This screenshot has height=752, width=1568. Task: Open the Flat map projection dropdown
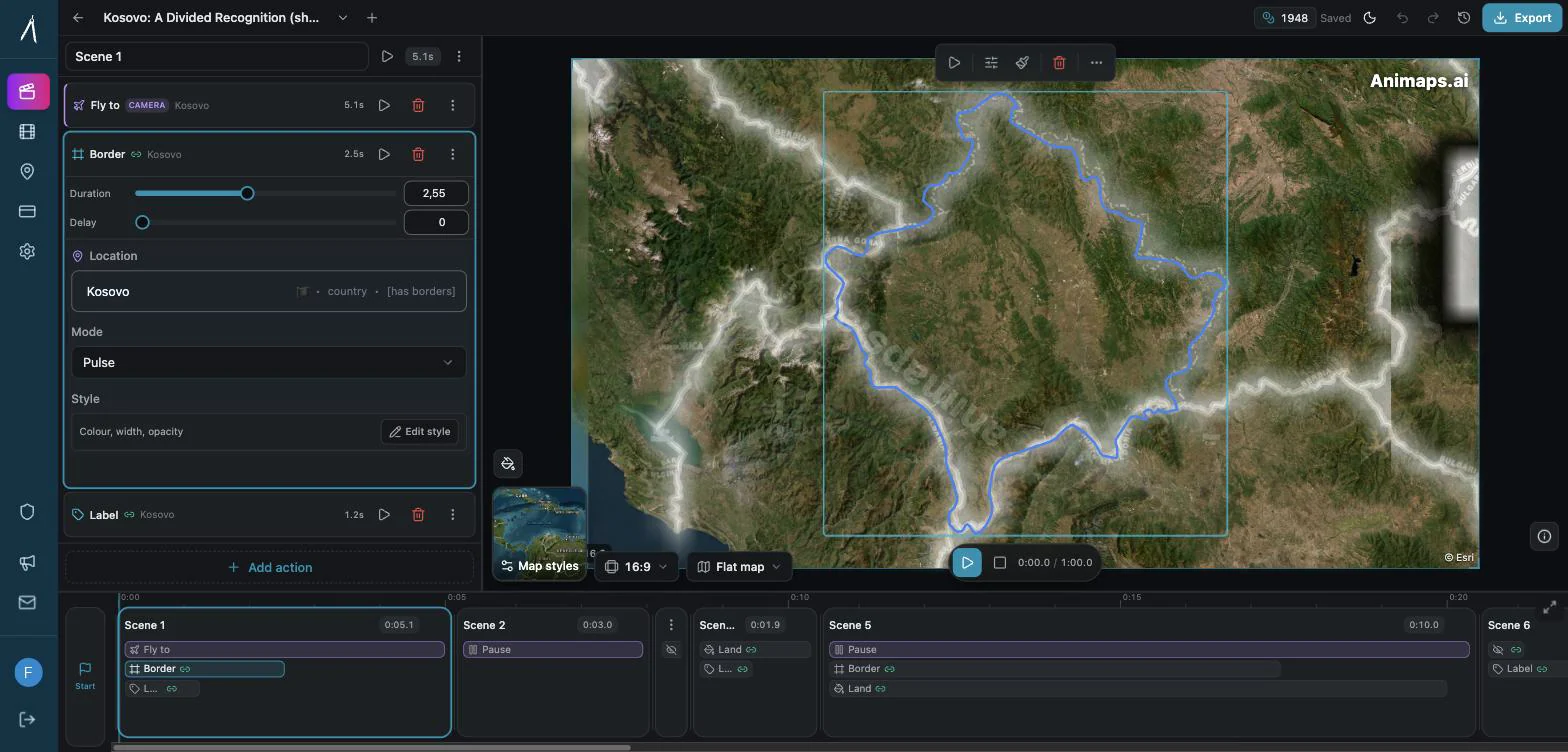738,567
